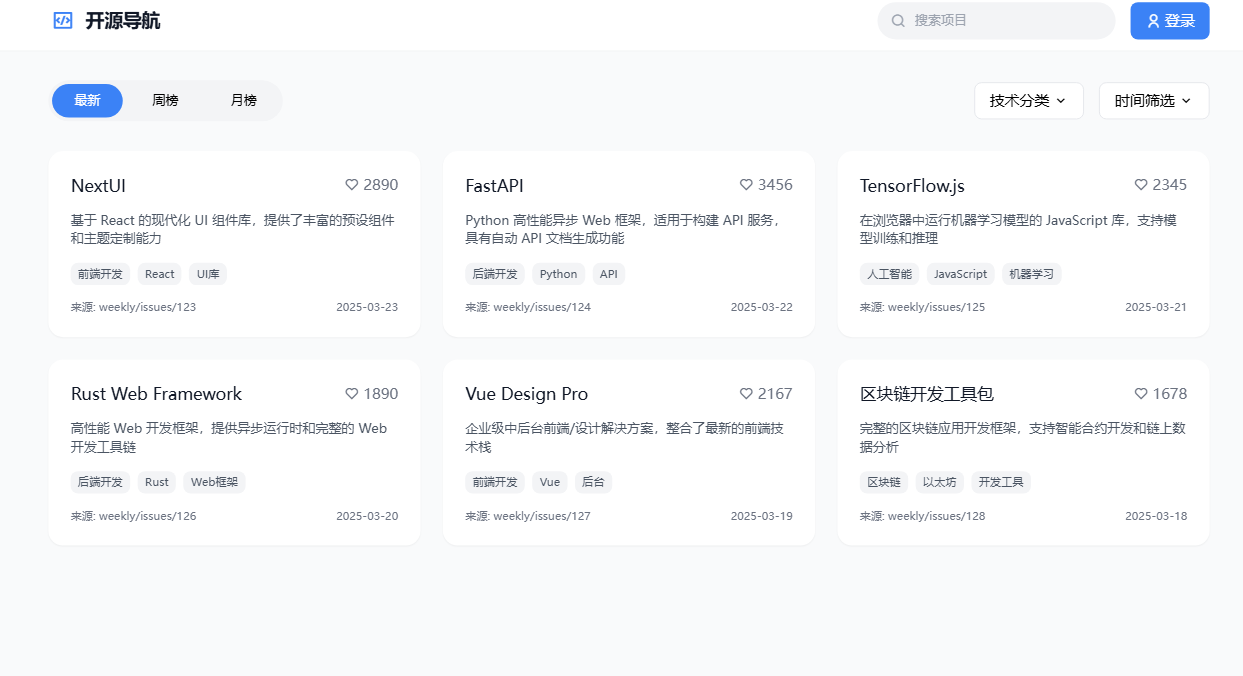
Task: Select the 以太坊 tag
Action: click(x=939, y=482)
